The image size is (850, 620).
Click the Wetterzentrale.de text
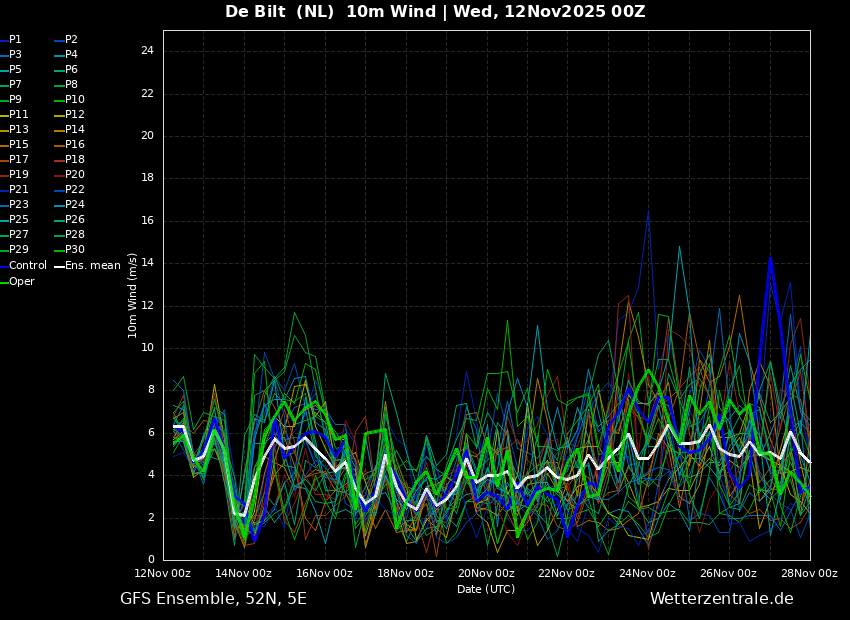click(x=721, y=599)
